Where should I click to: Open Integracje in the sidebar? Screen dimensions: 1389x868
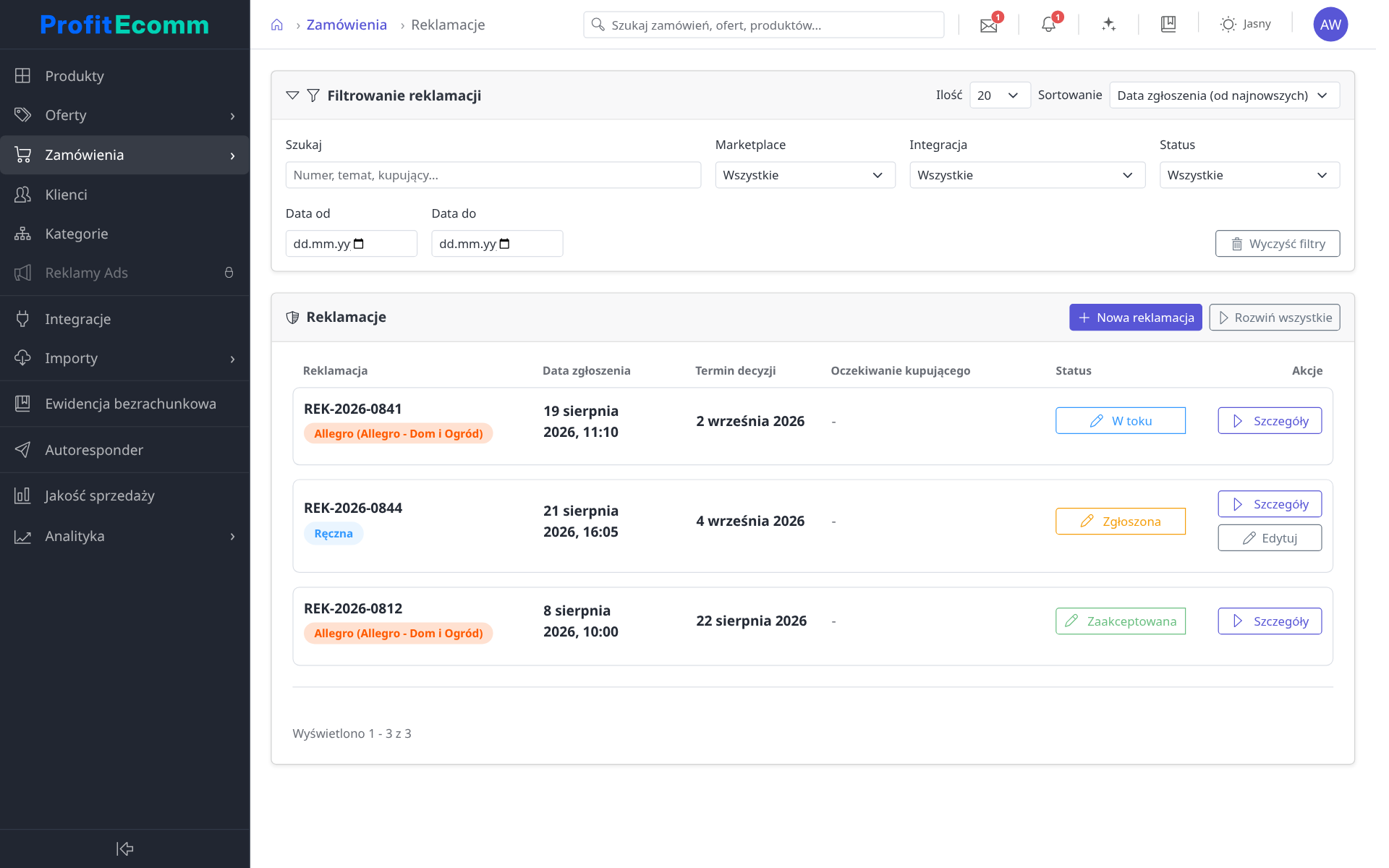tap(124, 319)
